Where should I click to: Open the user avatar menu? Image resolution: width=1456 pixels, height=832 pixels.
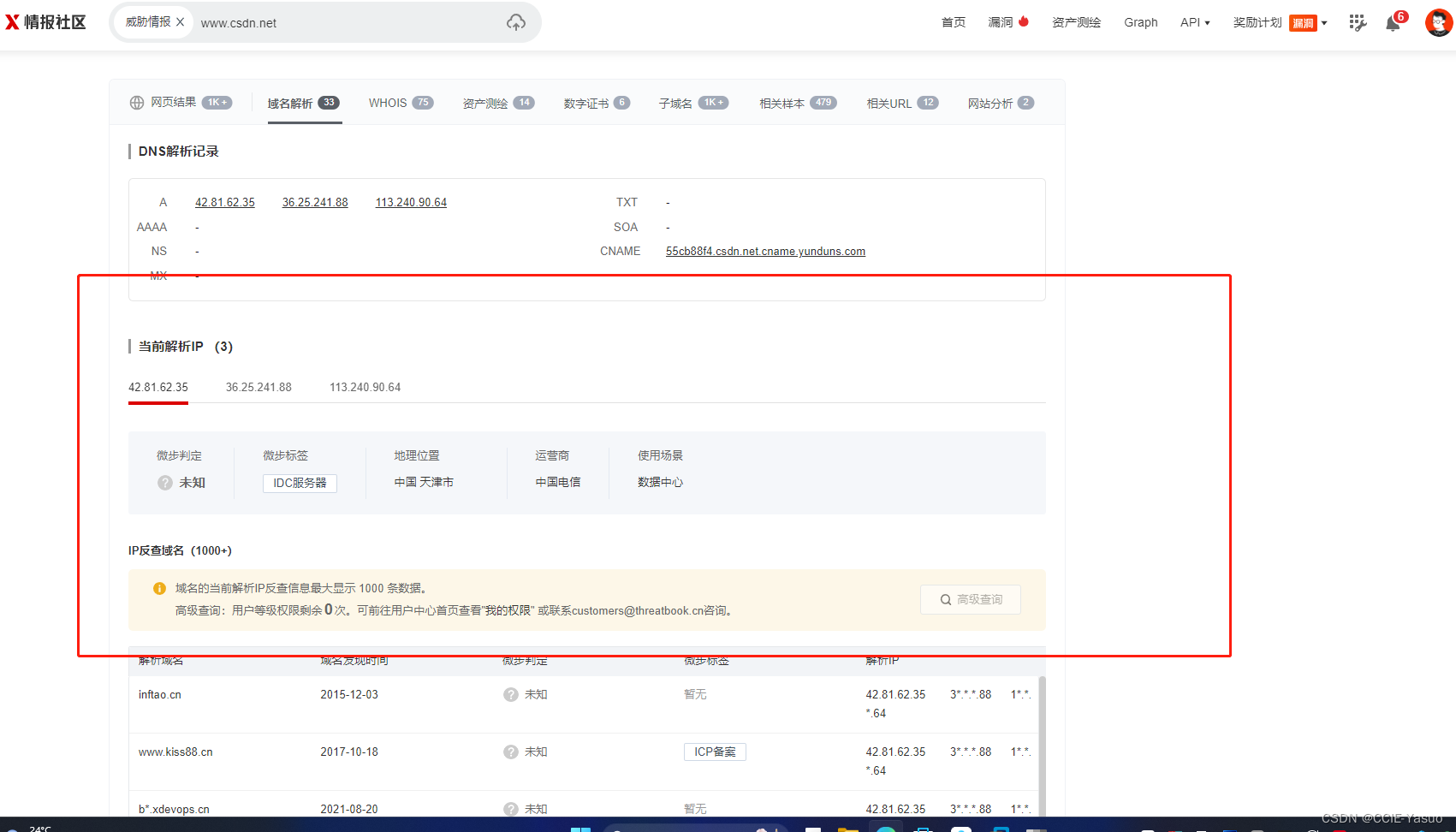pos(1439,22)
